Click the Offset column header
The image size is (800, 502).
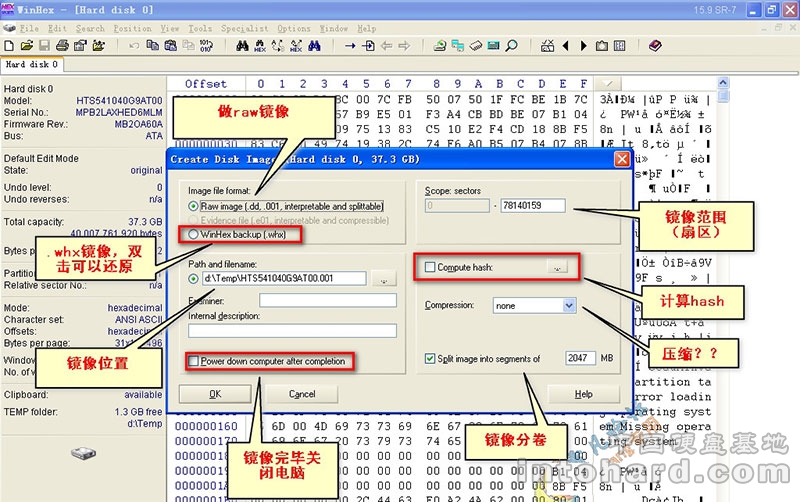click(206, 84)
